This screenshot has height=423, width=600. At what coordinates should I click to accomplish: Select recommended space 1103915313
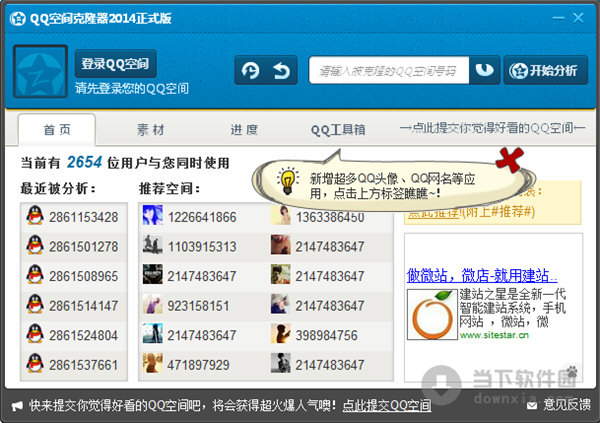click(x=202, y=247)
